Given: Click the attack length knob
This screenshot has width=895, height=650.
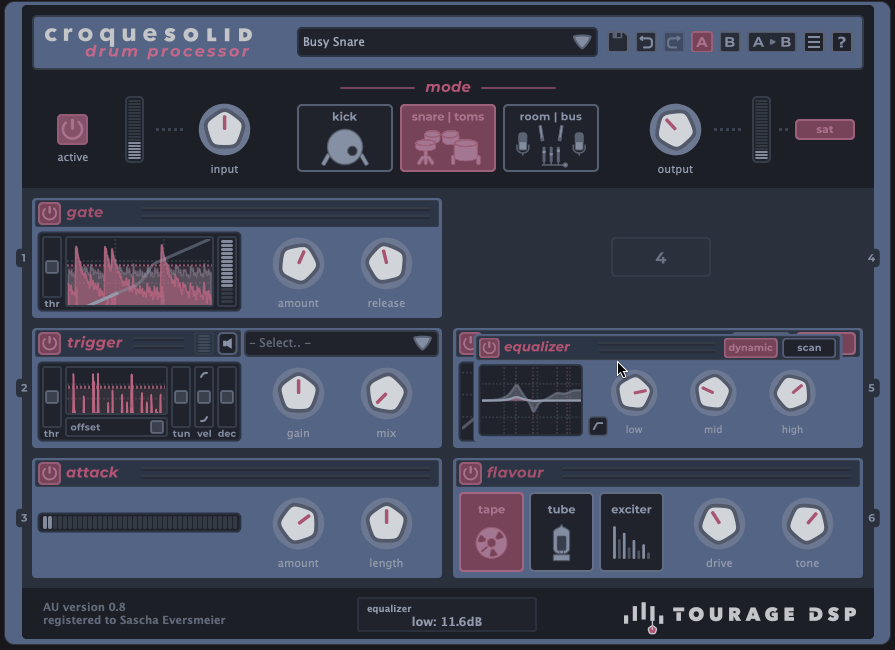Looking at the screenshot, I should pyautogui.click(x=386, y=524).
